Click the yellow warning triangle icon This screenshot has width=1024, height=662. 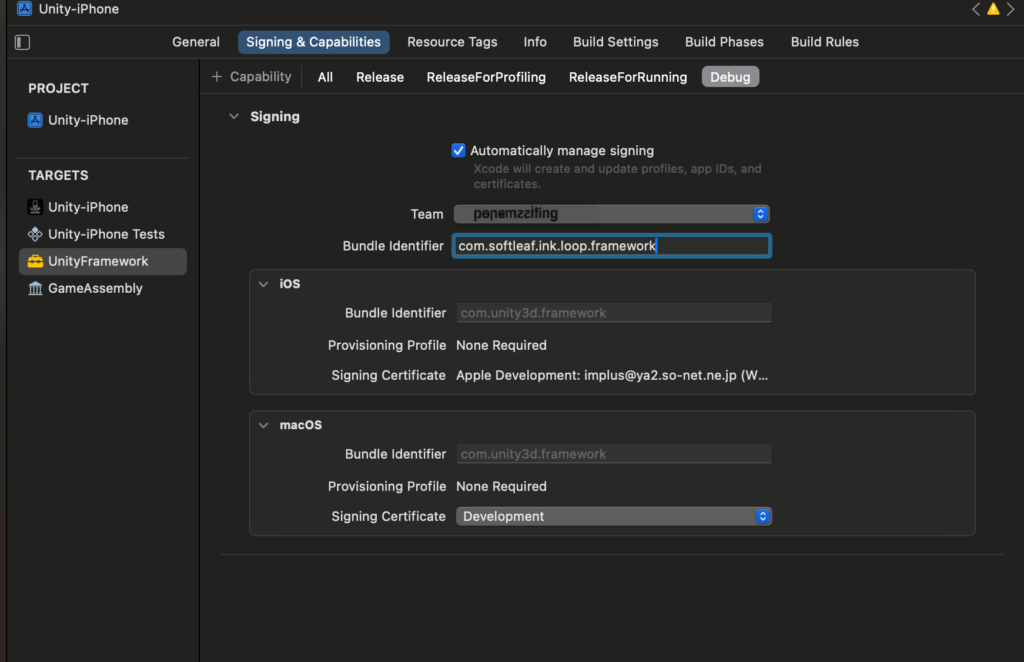pyautogui.click(x=993, y=9)
